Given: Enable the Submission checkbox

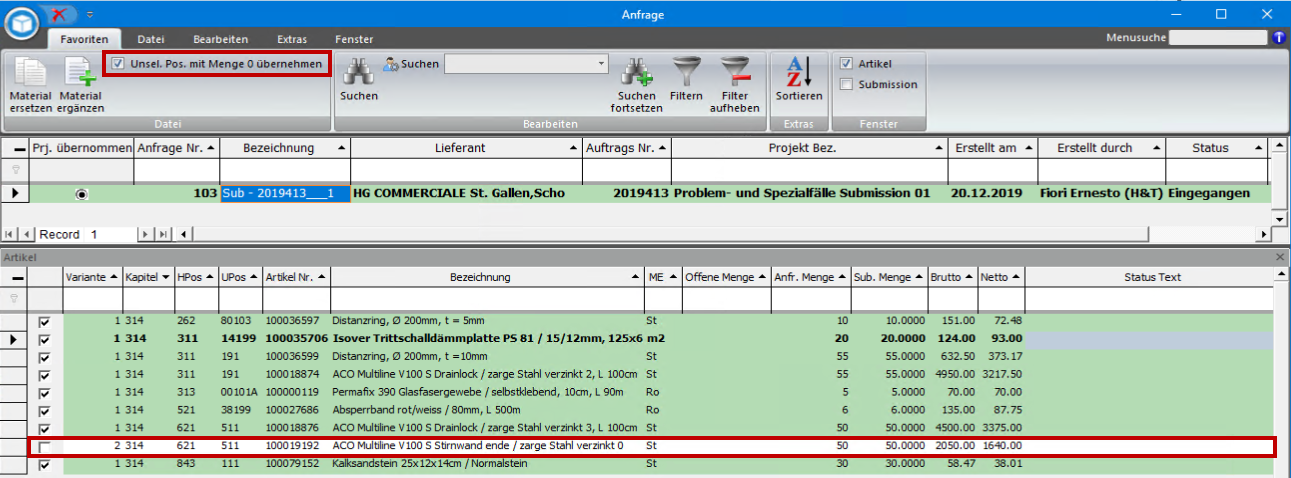Looking at the screenshot, I should (846, 85).
